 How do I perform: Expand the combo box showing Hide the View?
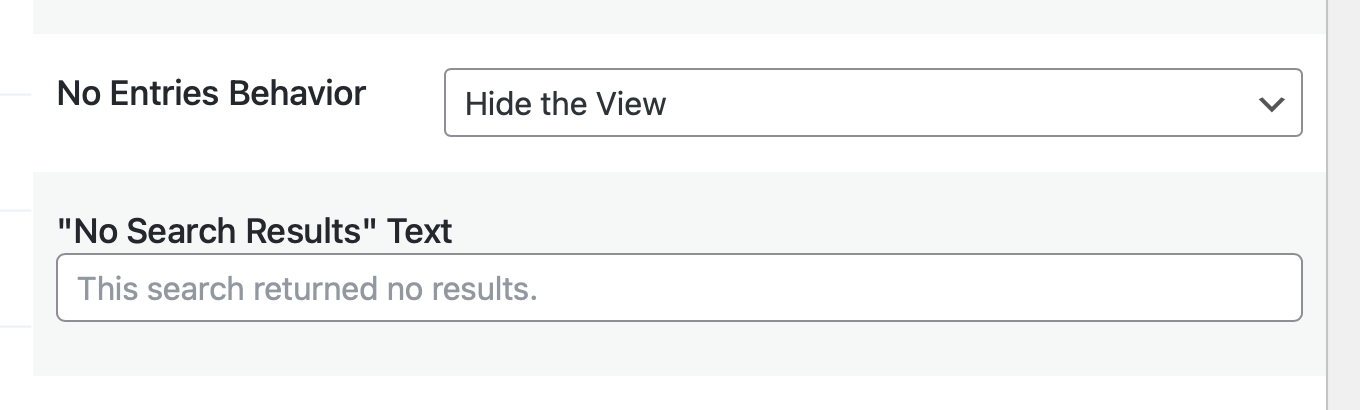click(872, 103)
